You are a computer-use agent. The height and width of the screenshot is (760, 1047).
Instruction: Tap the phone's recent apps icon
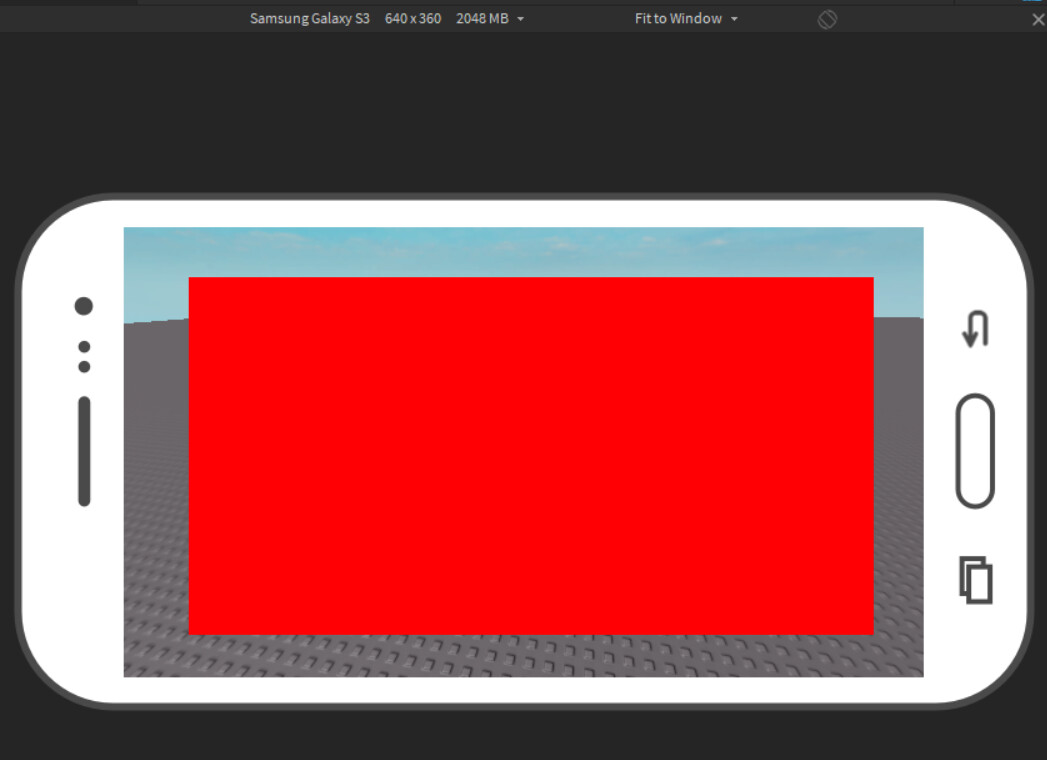pyautogui.click(x=976, y=580)
